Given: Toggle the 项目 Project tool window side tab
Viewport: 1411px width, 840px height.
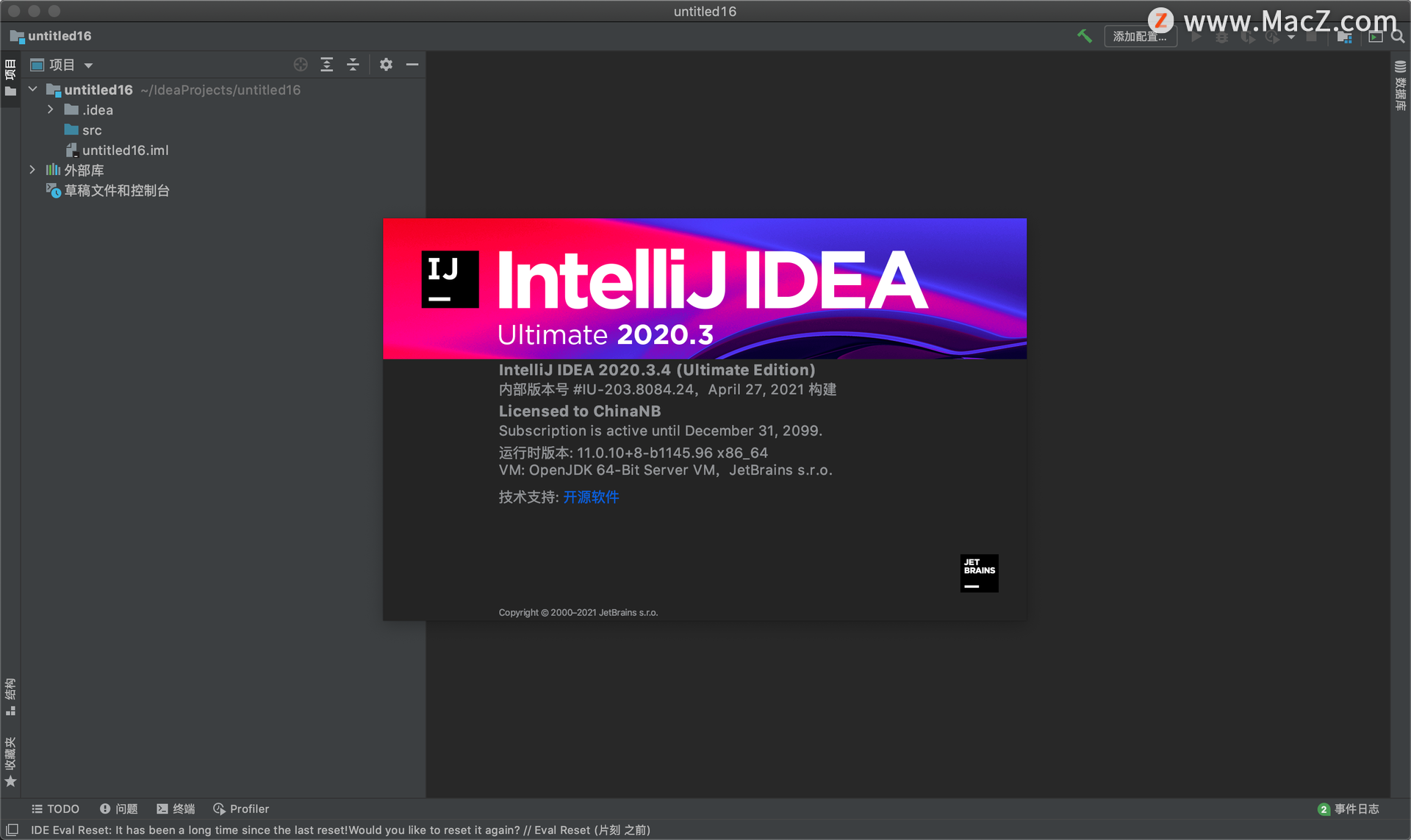Looking at the screenshot, I should coord(10,78).
